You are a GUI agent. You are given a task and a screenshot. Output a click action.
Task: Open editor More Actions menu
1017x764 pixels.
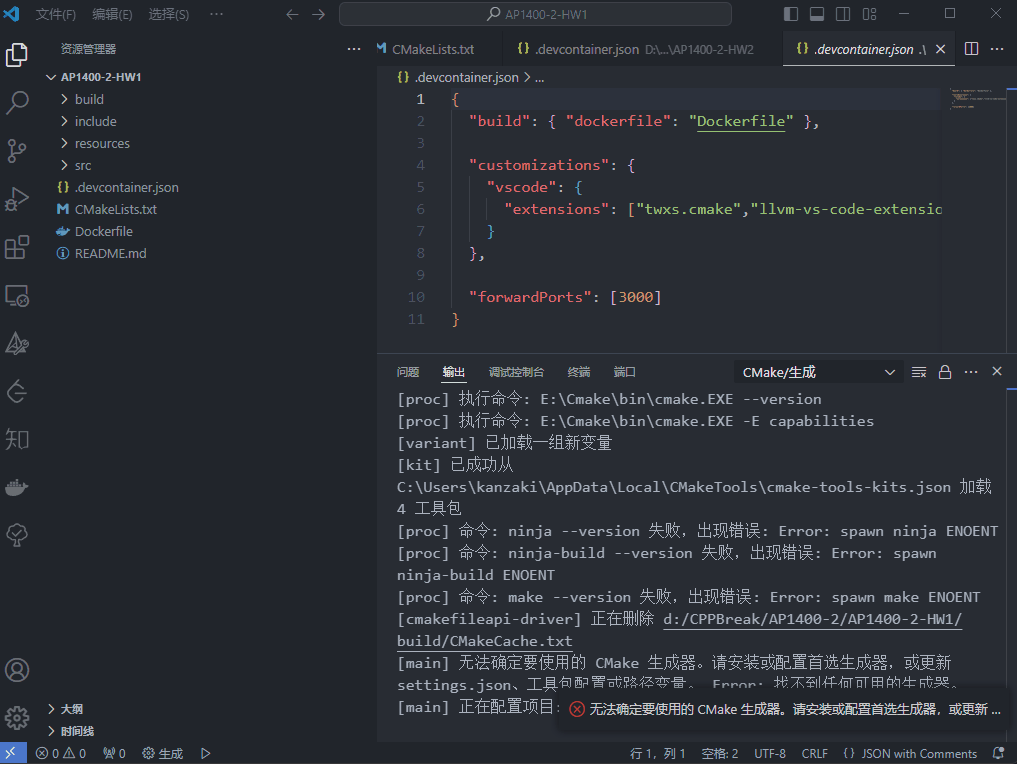pos(997,49)
